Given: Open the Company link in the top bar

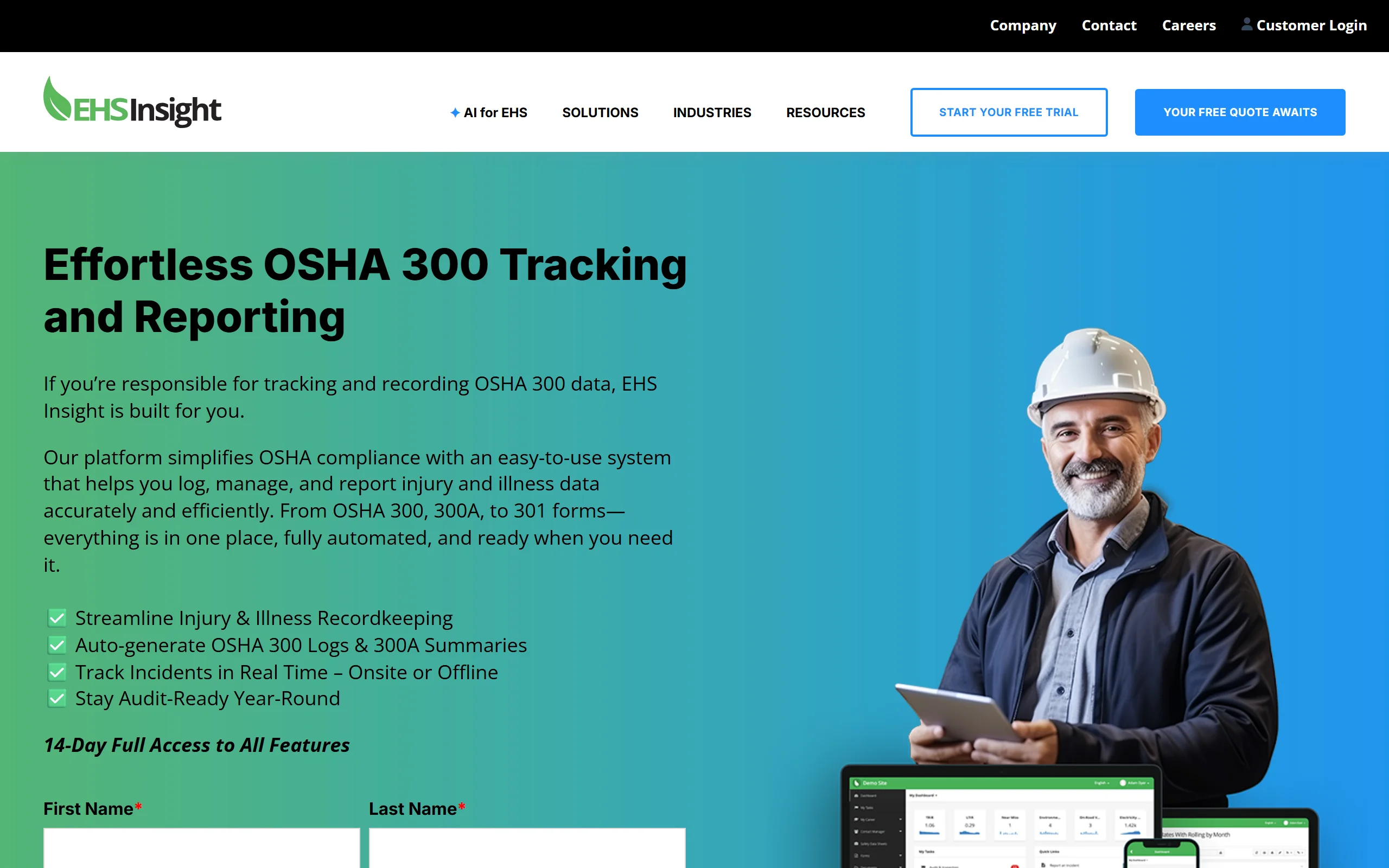Looking at the screenshot, I should 1023,25.
